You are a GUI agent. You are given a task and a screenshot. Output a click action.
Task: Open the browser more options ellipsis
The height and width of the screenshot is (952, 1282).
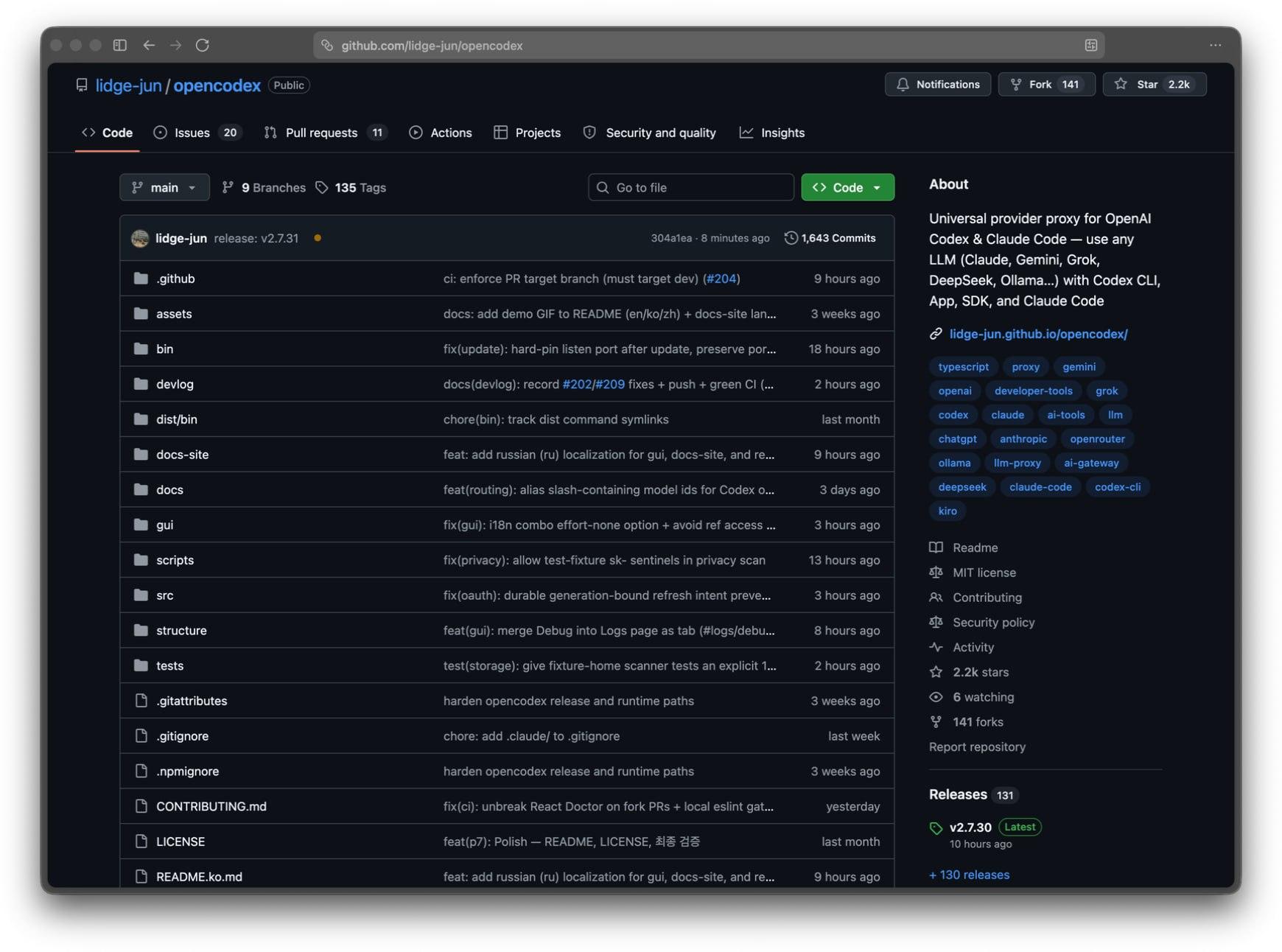(x=1216, y=45)
